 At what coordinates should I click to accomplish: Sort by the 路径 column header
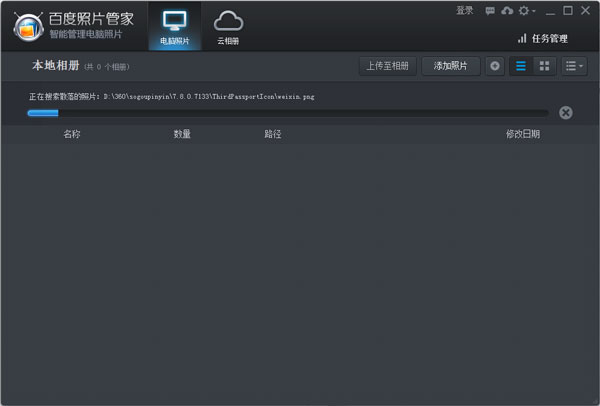coord(273,134)
